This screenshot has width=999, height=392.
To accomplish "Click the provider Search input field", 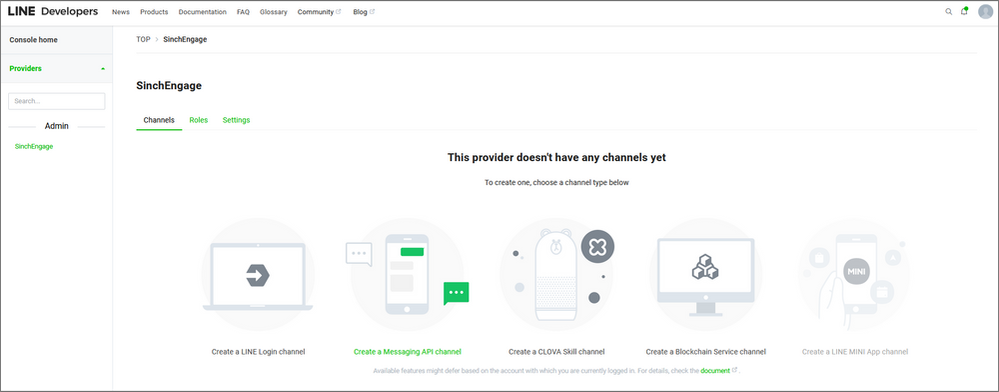I will [x=57, y=101].
